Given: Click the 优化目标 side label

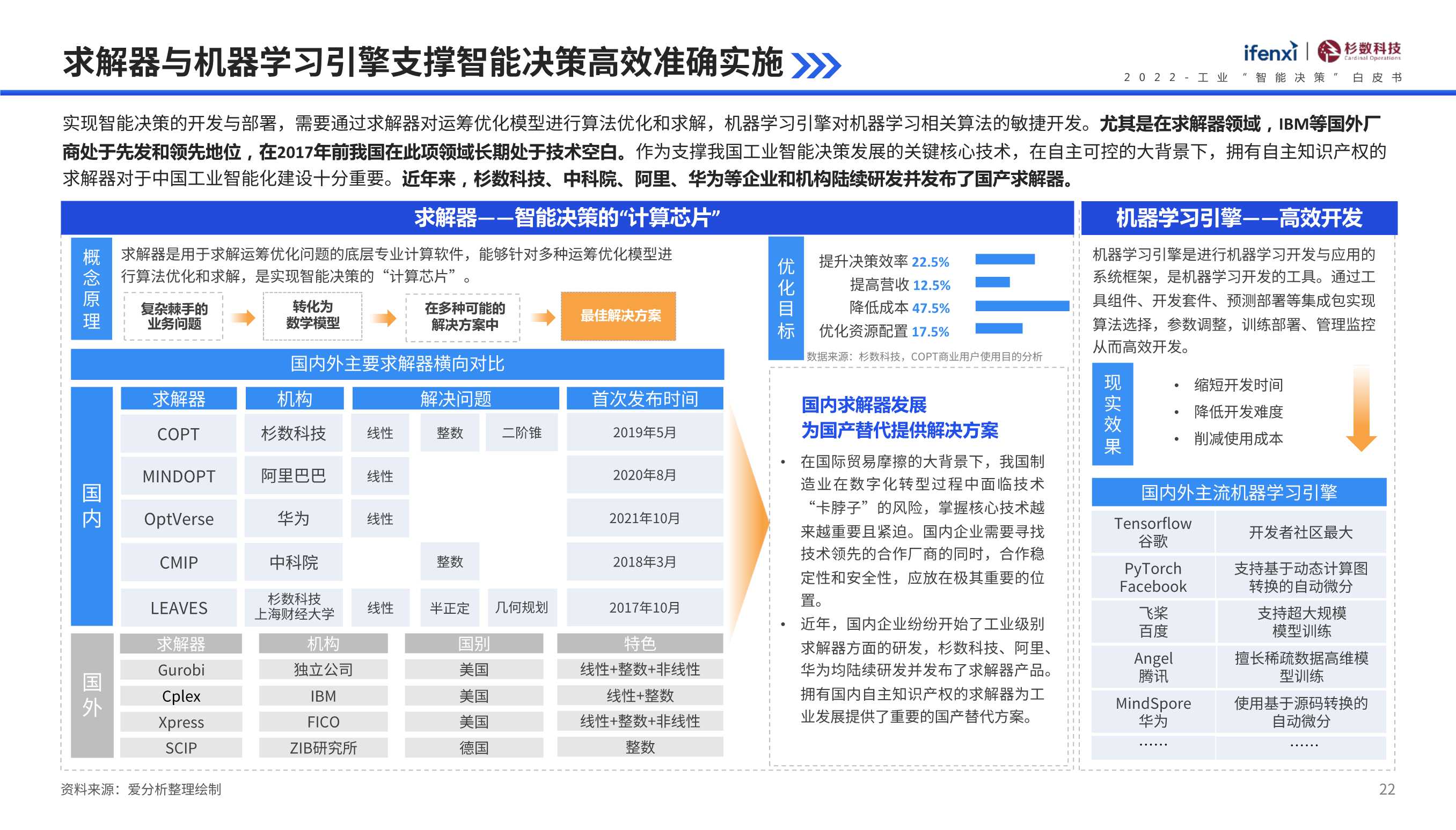Looking at the screenshot, I should (786, 299).
